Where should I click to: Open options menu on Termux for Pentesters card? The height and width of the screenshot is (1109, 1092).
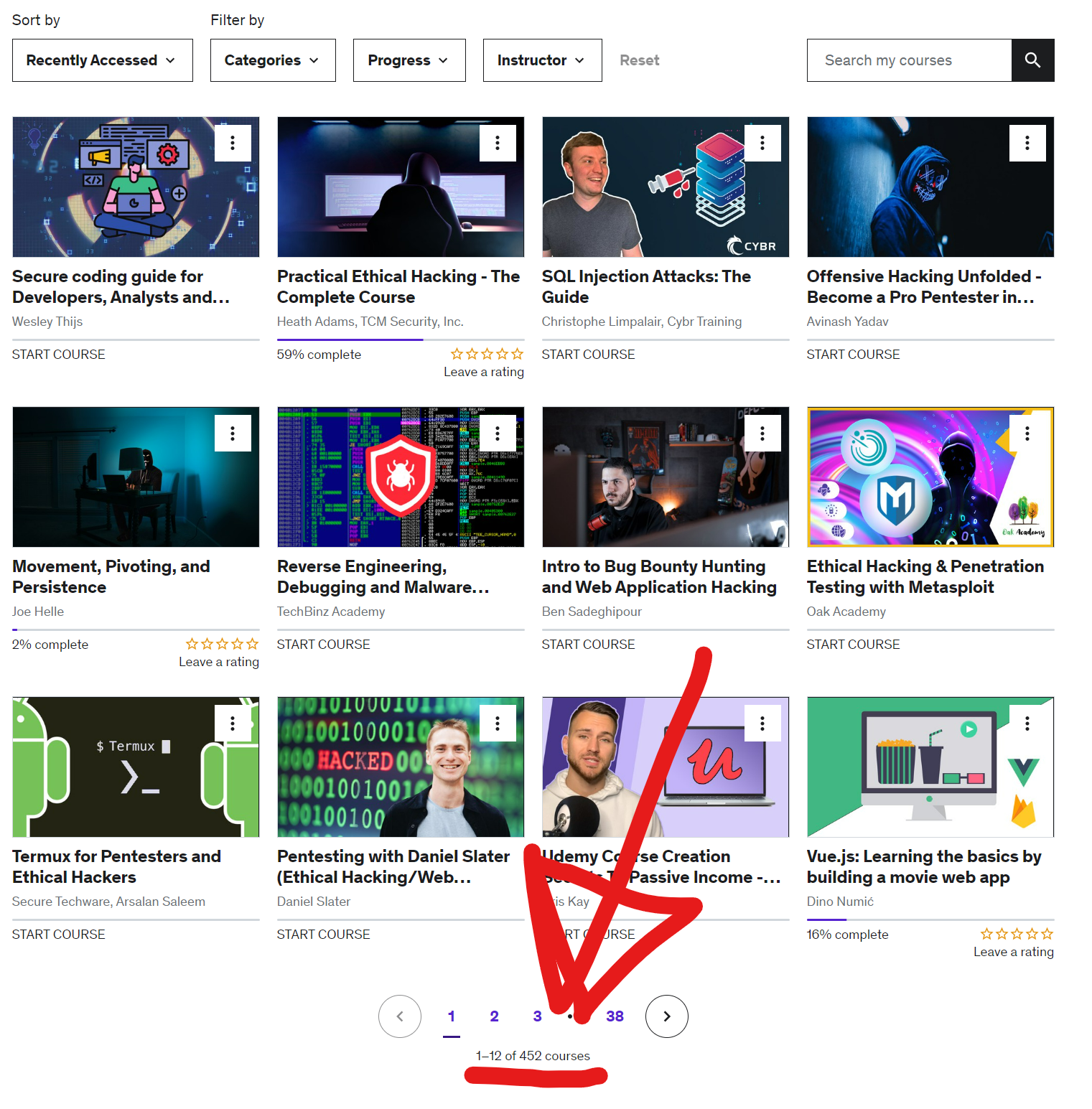pyautogui.click(x=233, y=723)
